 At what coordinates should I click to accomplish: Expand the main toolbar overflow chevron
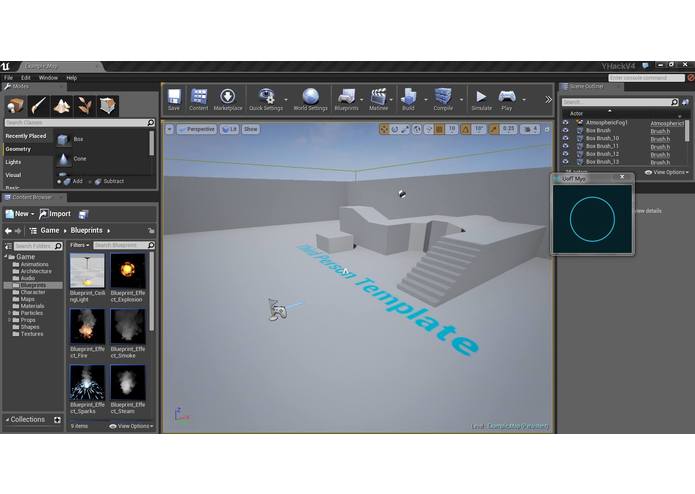[548, 100]
